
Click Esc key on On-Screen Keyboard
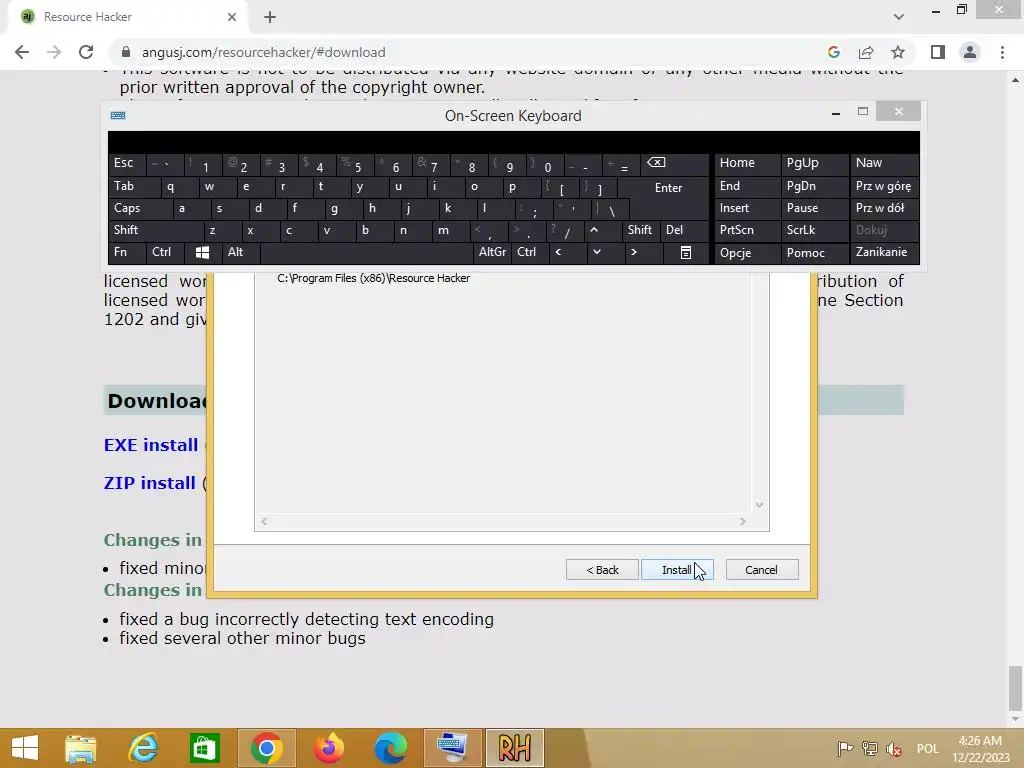coord(127,163)
